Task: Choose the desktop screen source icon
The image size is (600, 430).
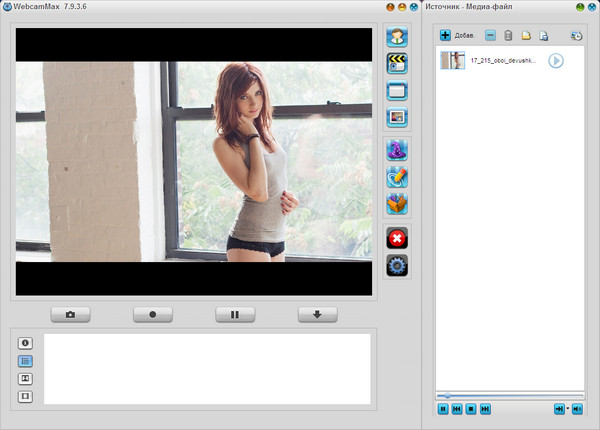Action: tap(397, 91)
